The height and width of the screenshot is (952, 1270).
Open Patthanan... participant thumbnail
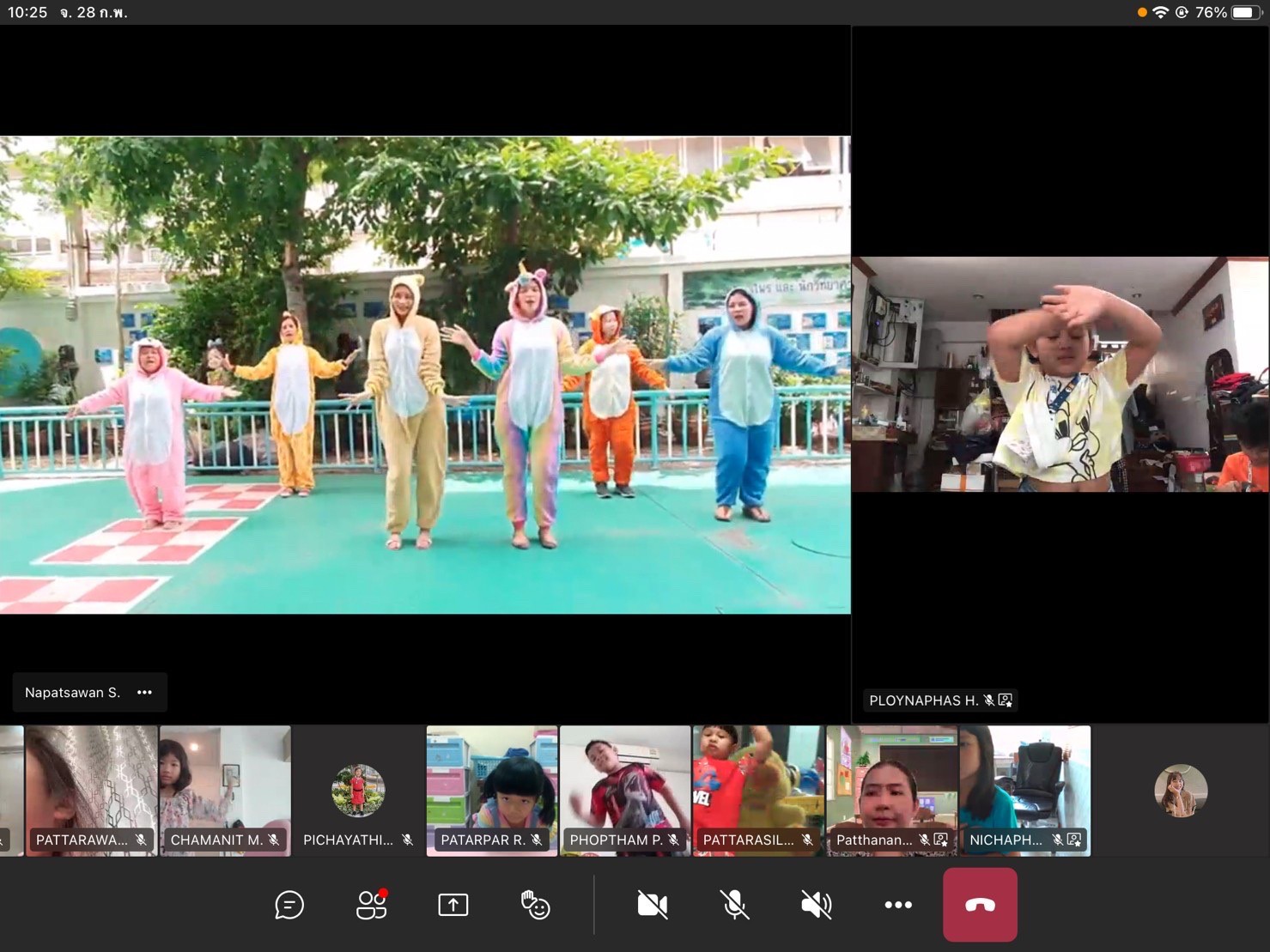(x=892, y=791)
